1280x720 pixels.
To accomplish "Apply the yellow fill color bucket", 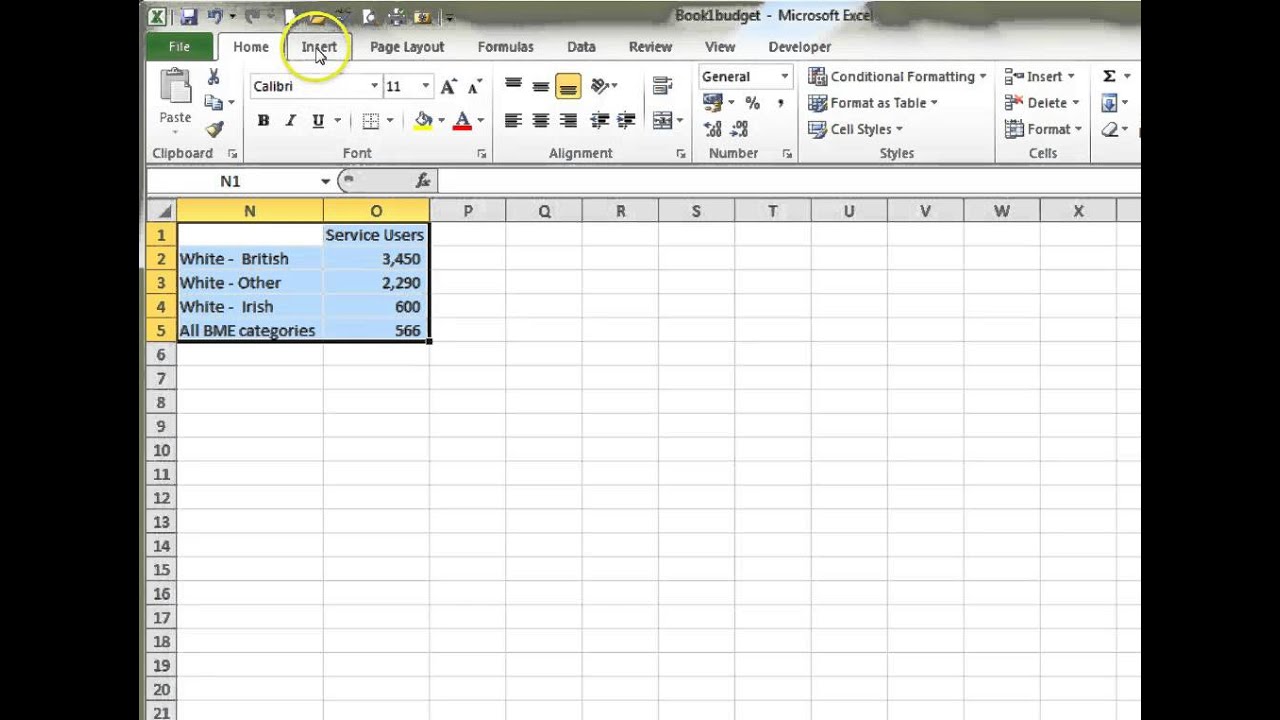I will coord(423,121).
